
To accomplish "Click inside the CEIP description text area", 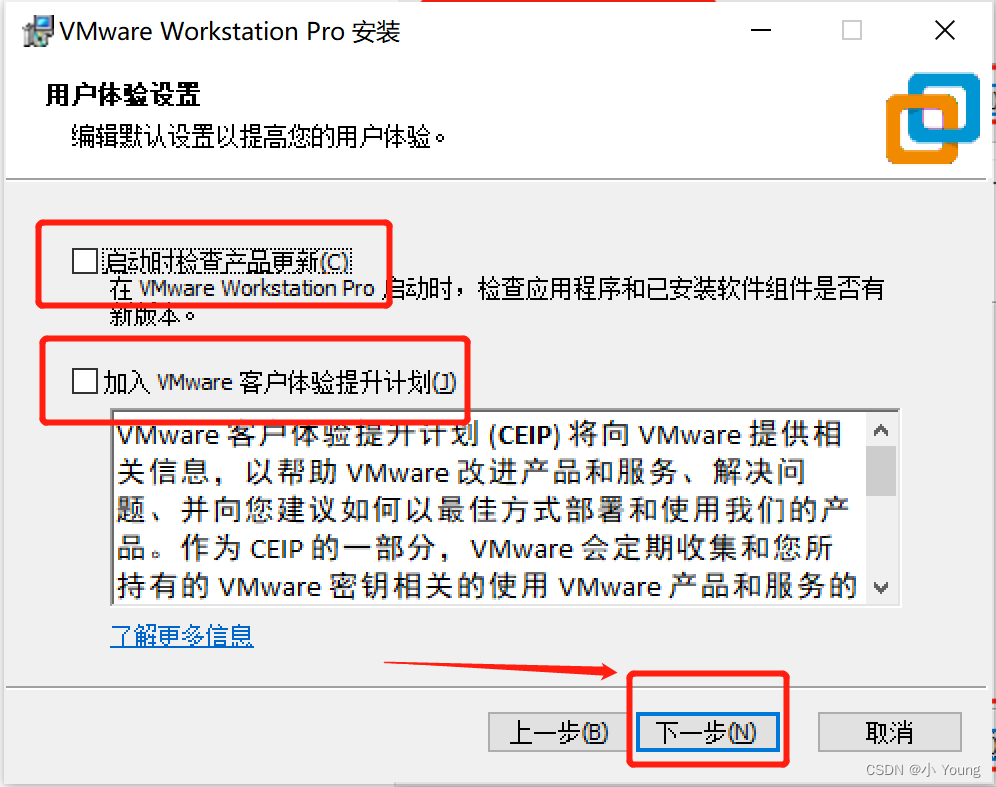I will [488, 508].
